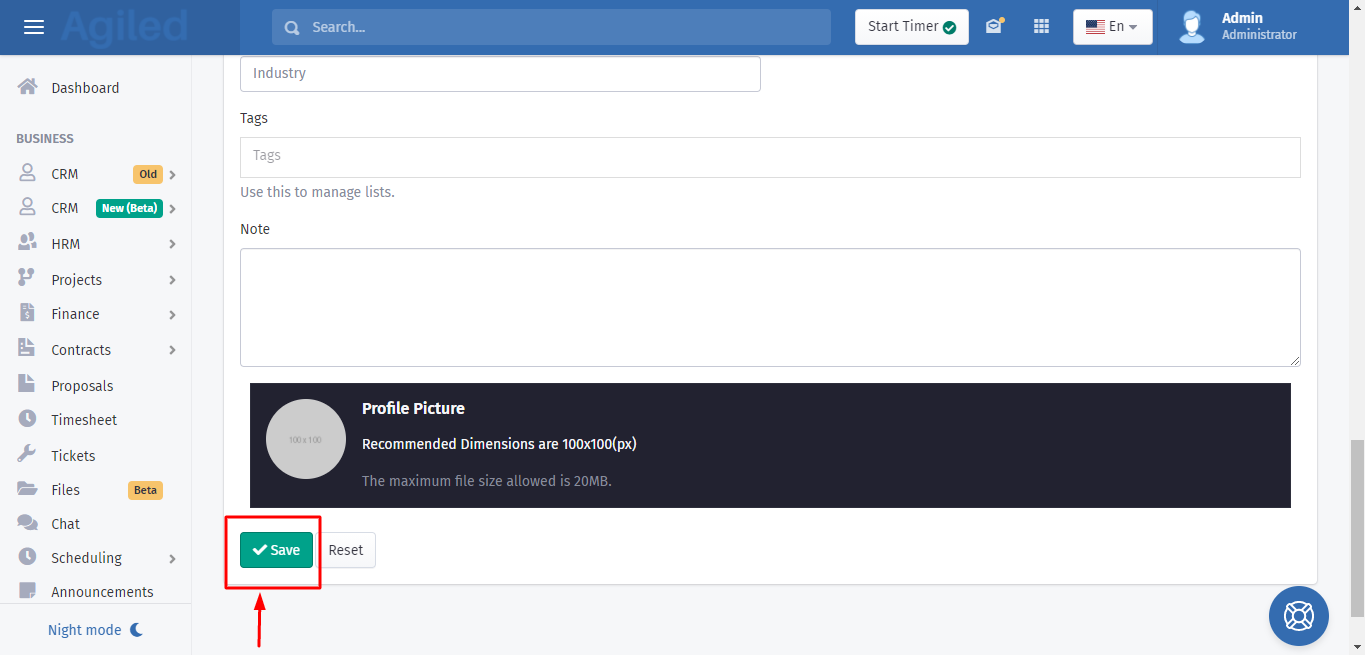The width and height of the screenshot is (1365, 655).
Task: Go to Announcements in sidebar
Action: pos(102,592)
